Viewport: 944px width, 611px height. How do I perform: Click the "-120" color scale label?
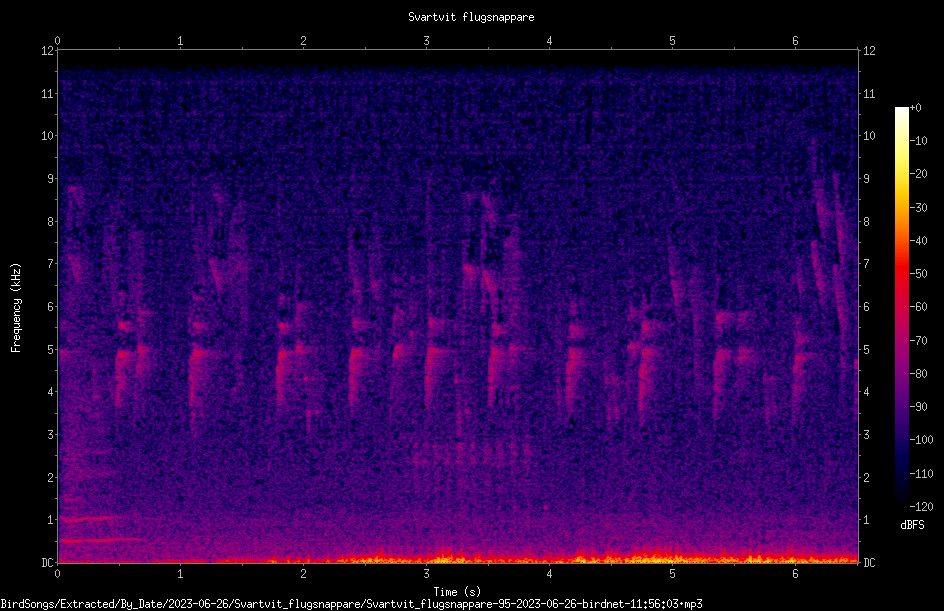pos(921,507)
